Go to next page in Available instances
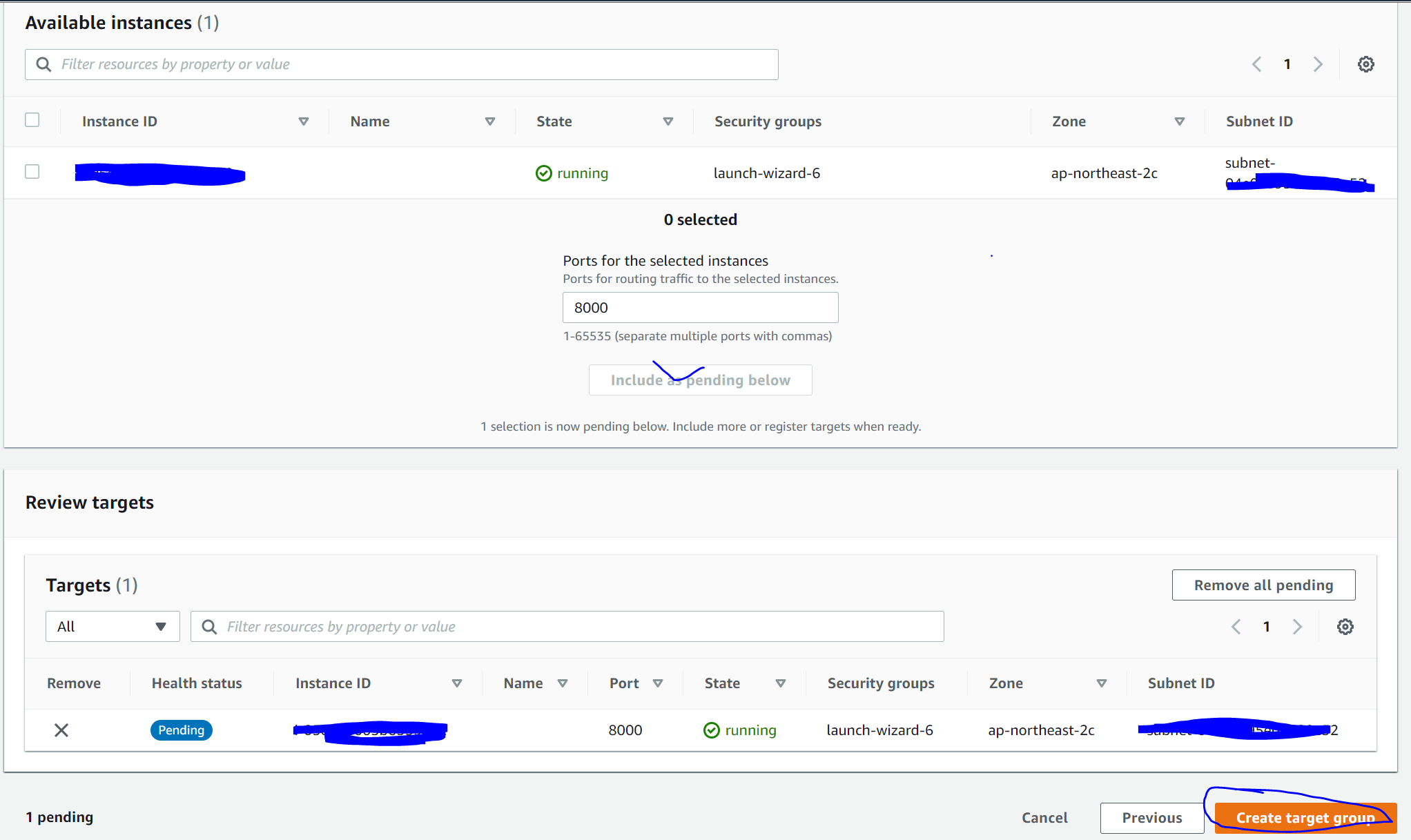Viewport: 1411px width, 840px height. tap(1318, 64)
